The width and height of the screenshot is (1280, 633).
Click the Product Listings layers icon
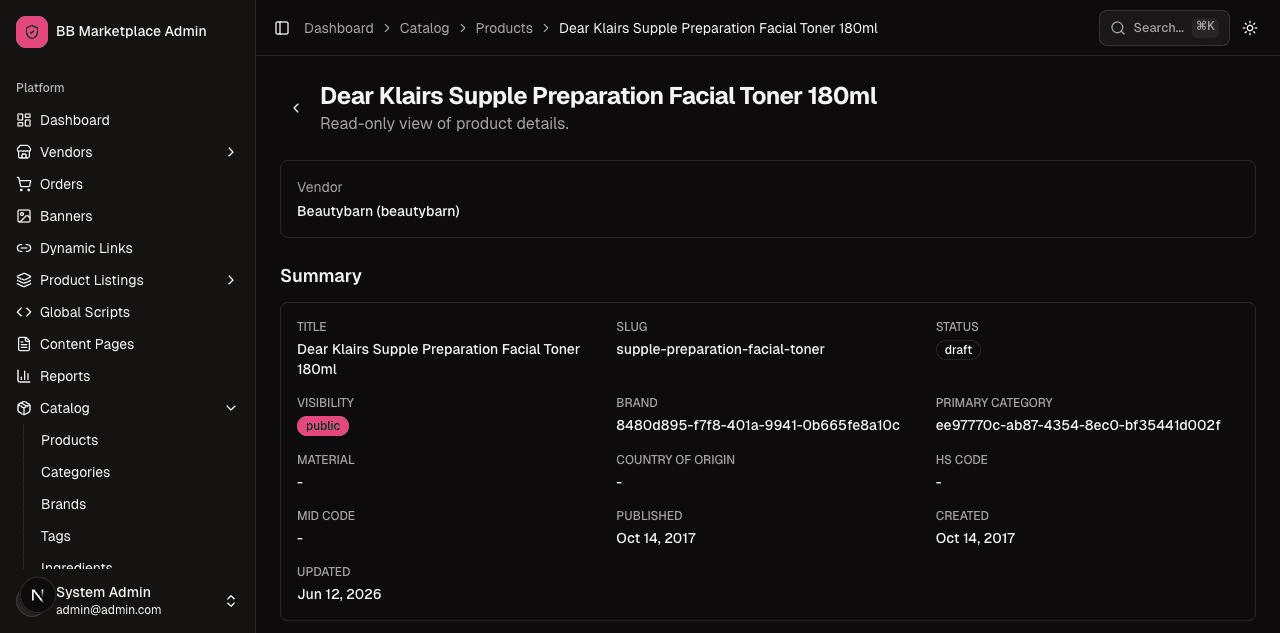24,280
